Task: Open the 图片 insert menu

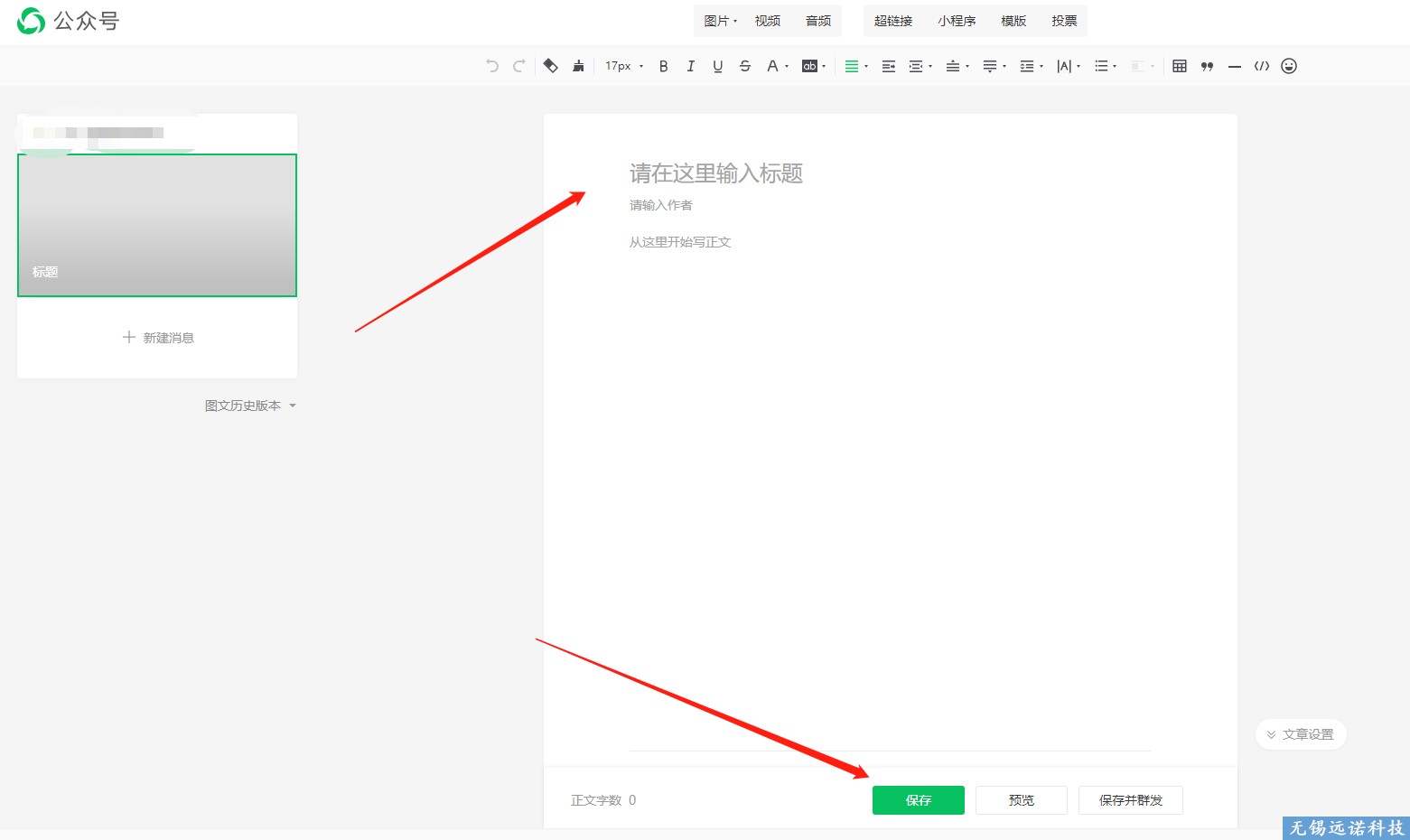Action: tap(720, 21)
